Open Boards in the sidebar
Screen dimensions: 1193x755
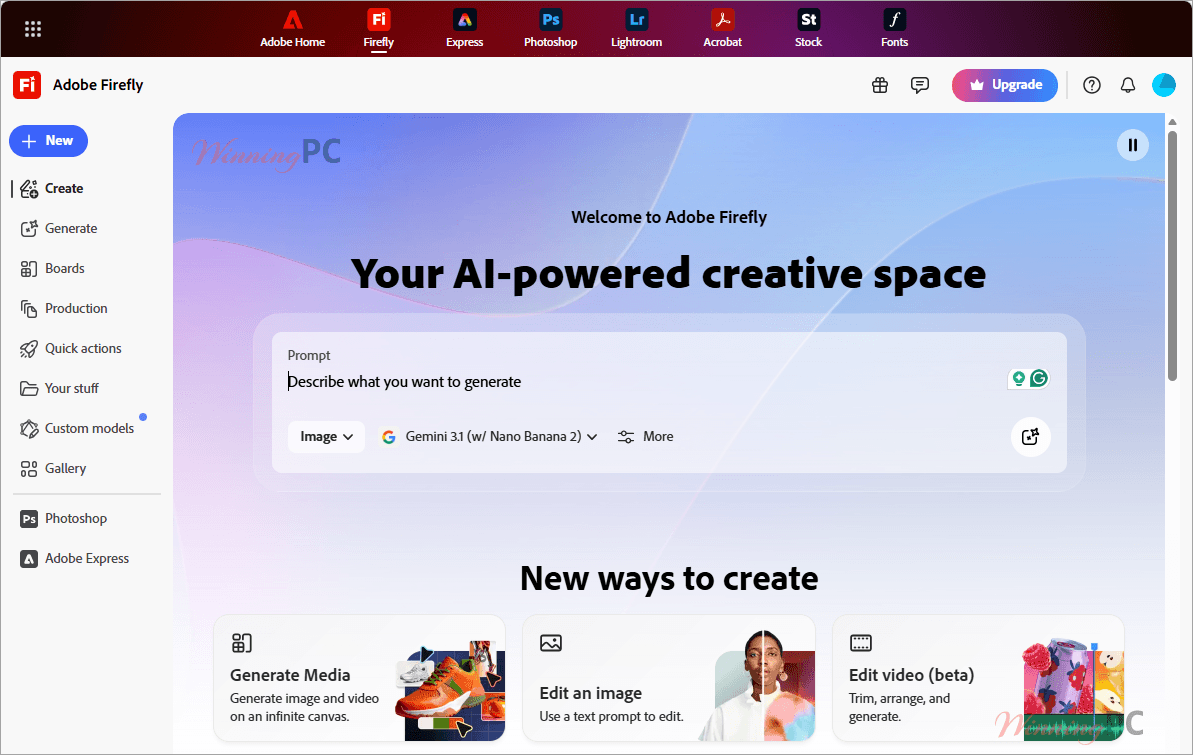tap(52, 269)
